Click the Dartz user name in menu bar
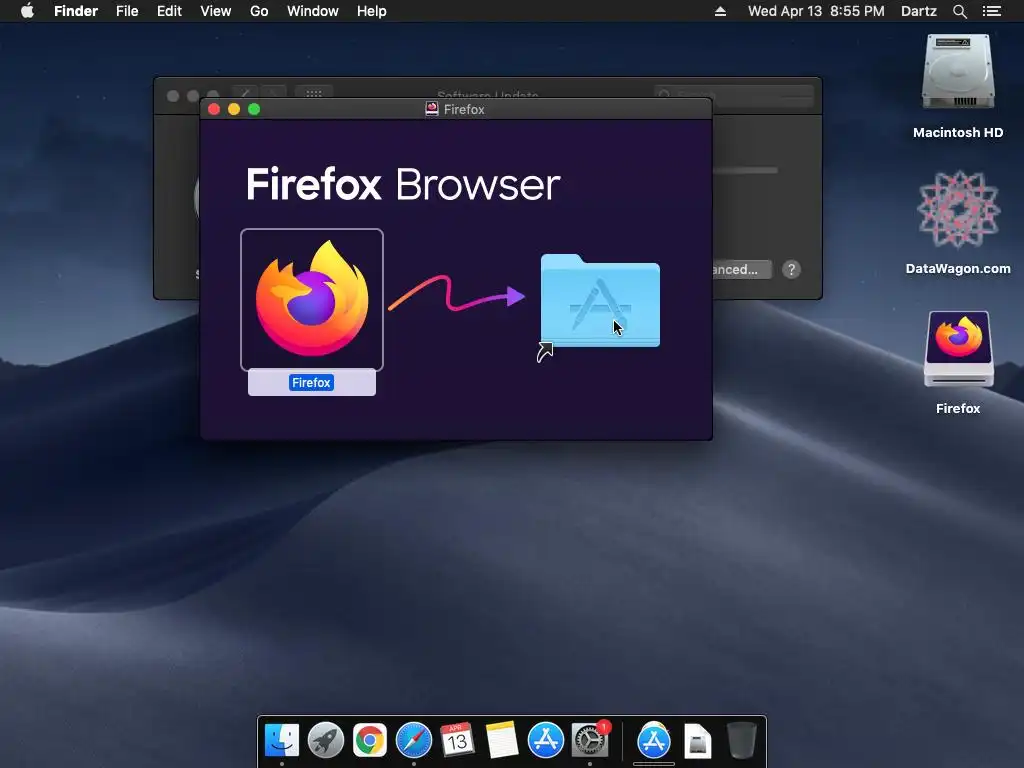The image size is (1024, 768). click(919, 11)
